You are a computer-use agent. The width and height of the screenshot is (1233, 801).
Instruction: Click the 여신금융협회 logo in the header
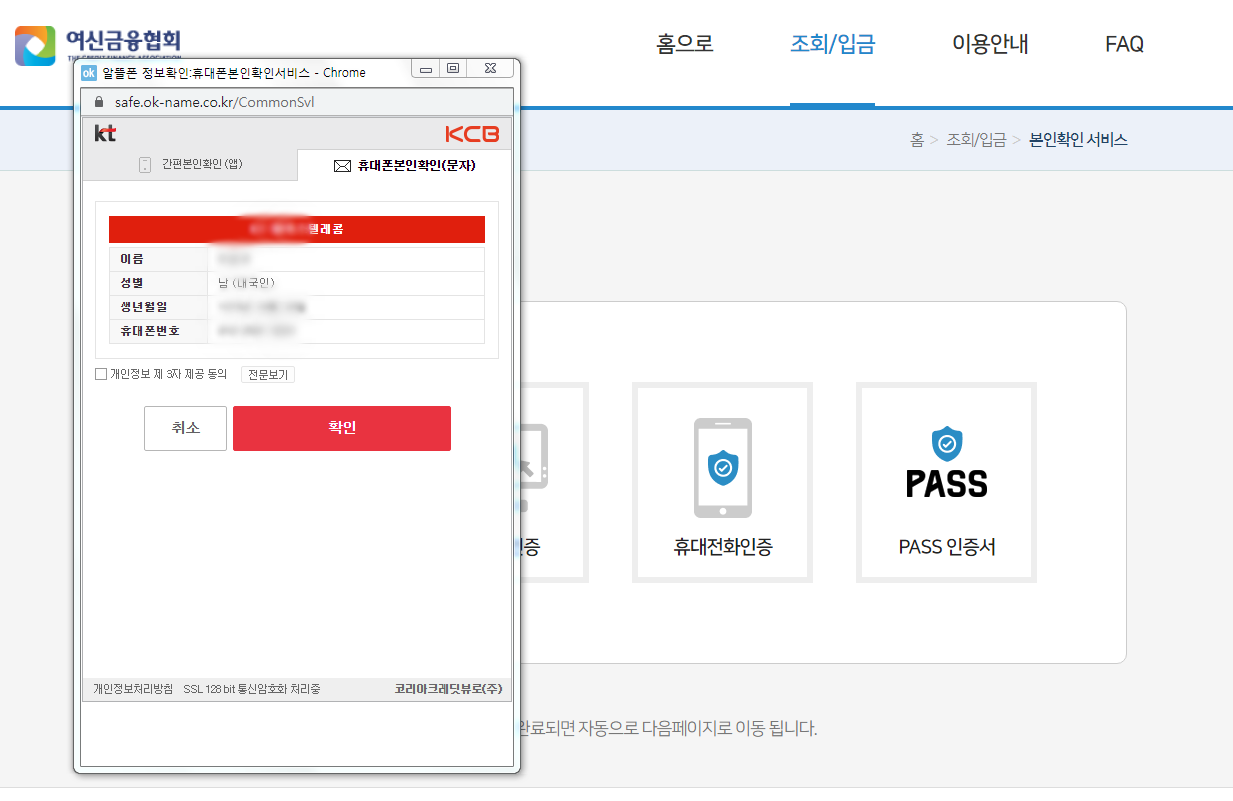point(98,44)
